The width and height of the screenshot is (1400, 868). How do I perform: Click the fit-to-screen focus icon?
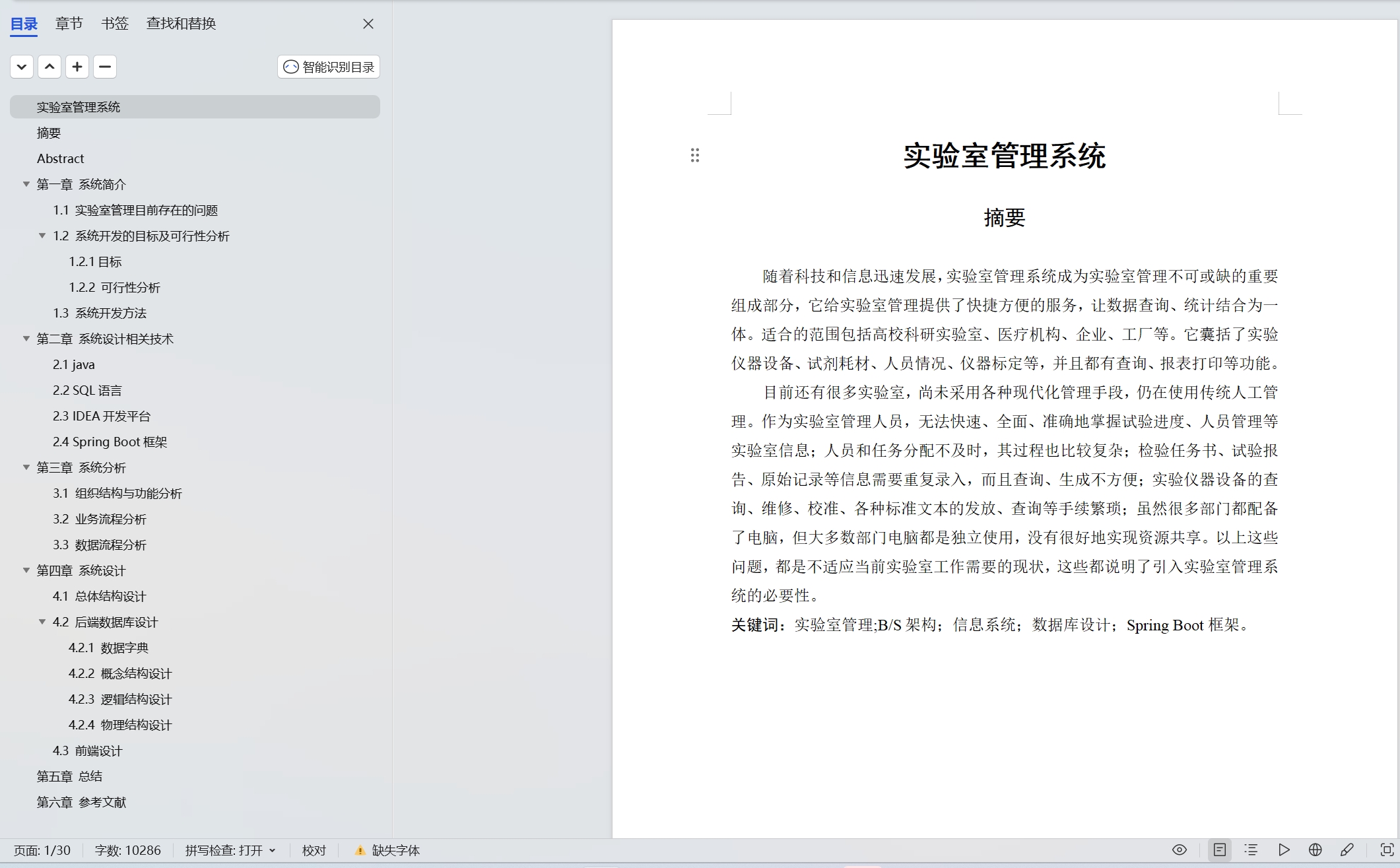point(1387,850)
